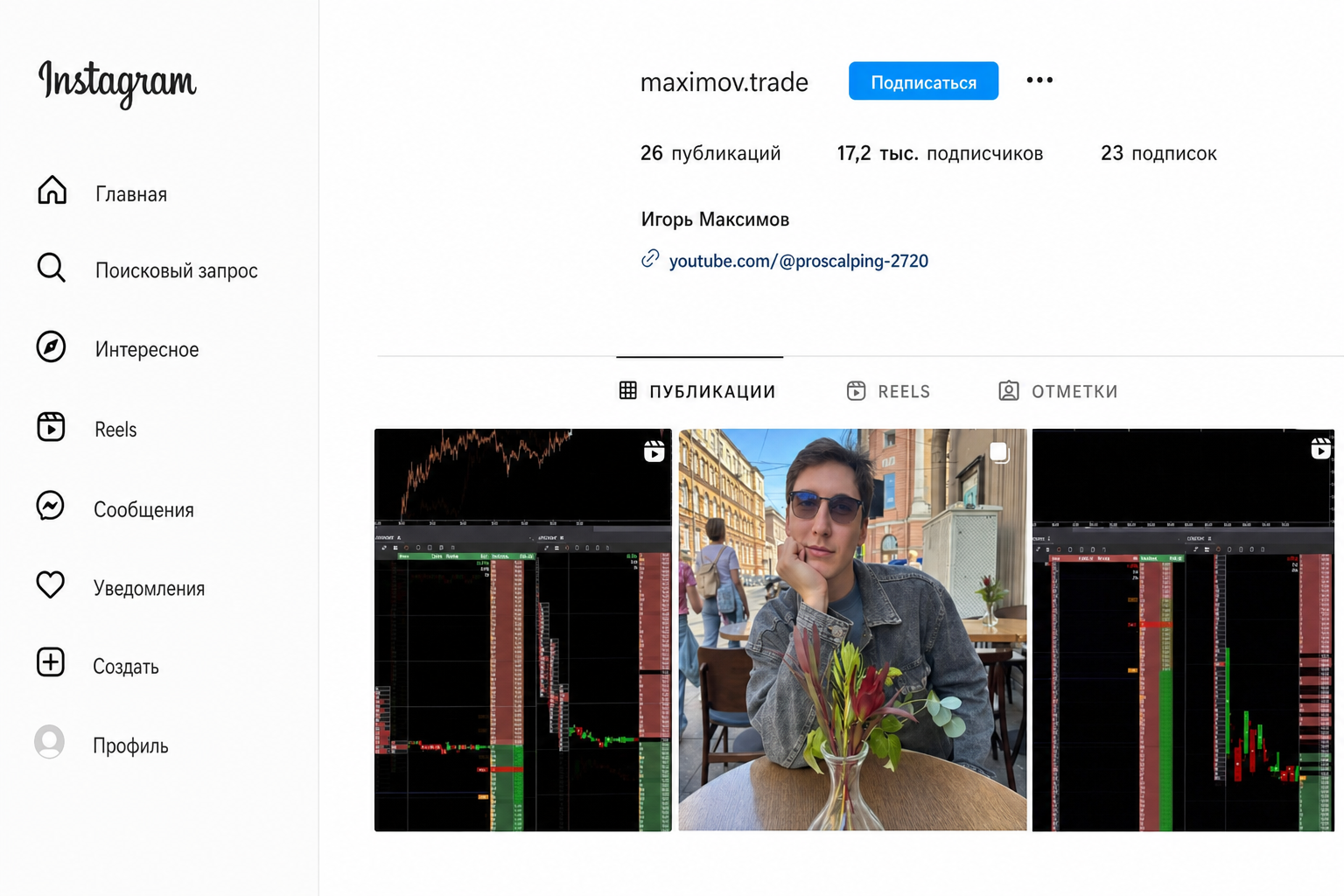The image size is (1344, 896).
Task: Click the link chain icon
Action: point(650,259)
